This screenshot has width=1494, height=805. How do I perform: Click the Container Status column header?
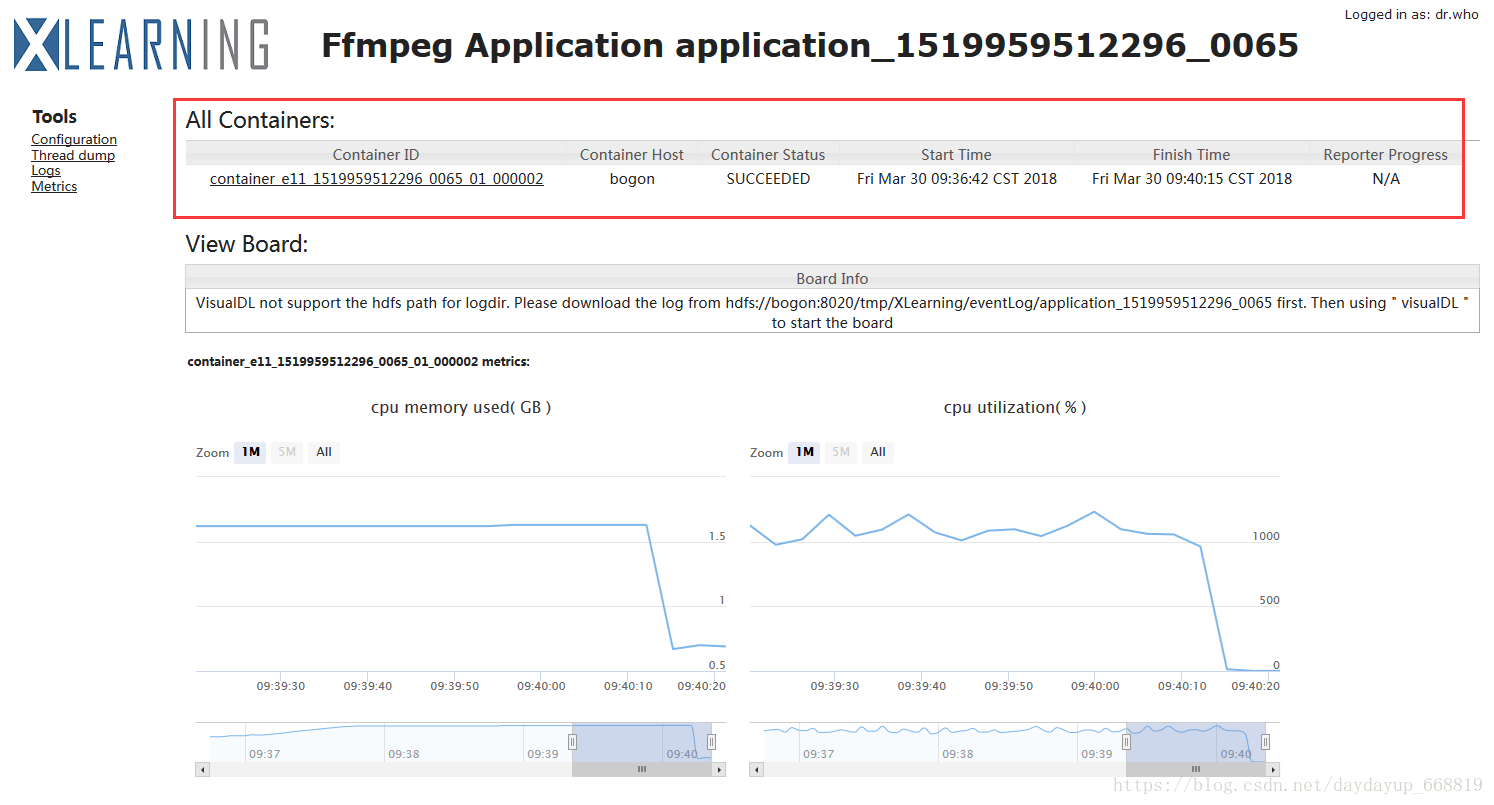pos(768,154)
